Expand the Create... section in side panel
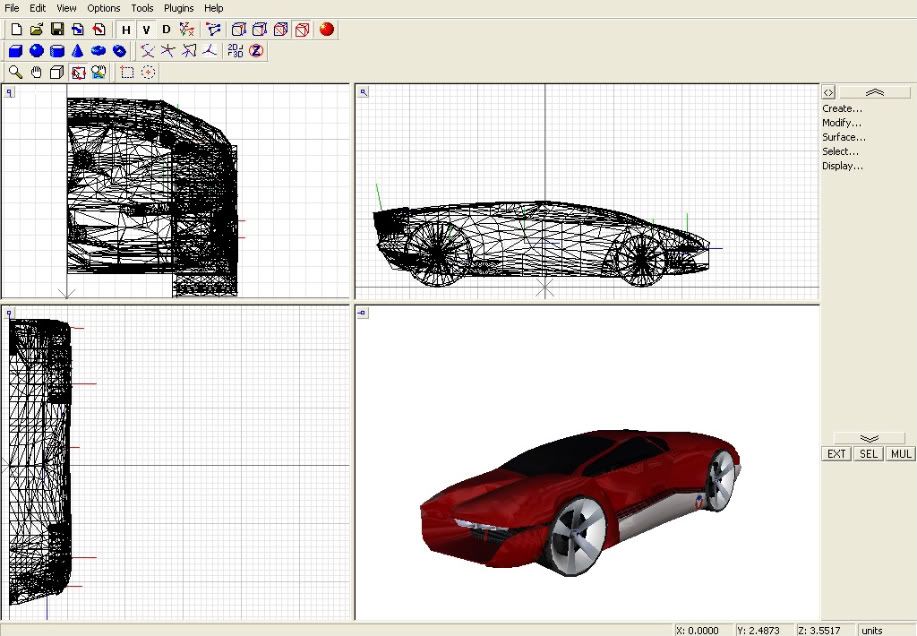 pyautogui.click(x=842, y=108)
